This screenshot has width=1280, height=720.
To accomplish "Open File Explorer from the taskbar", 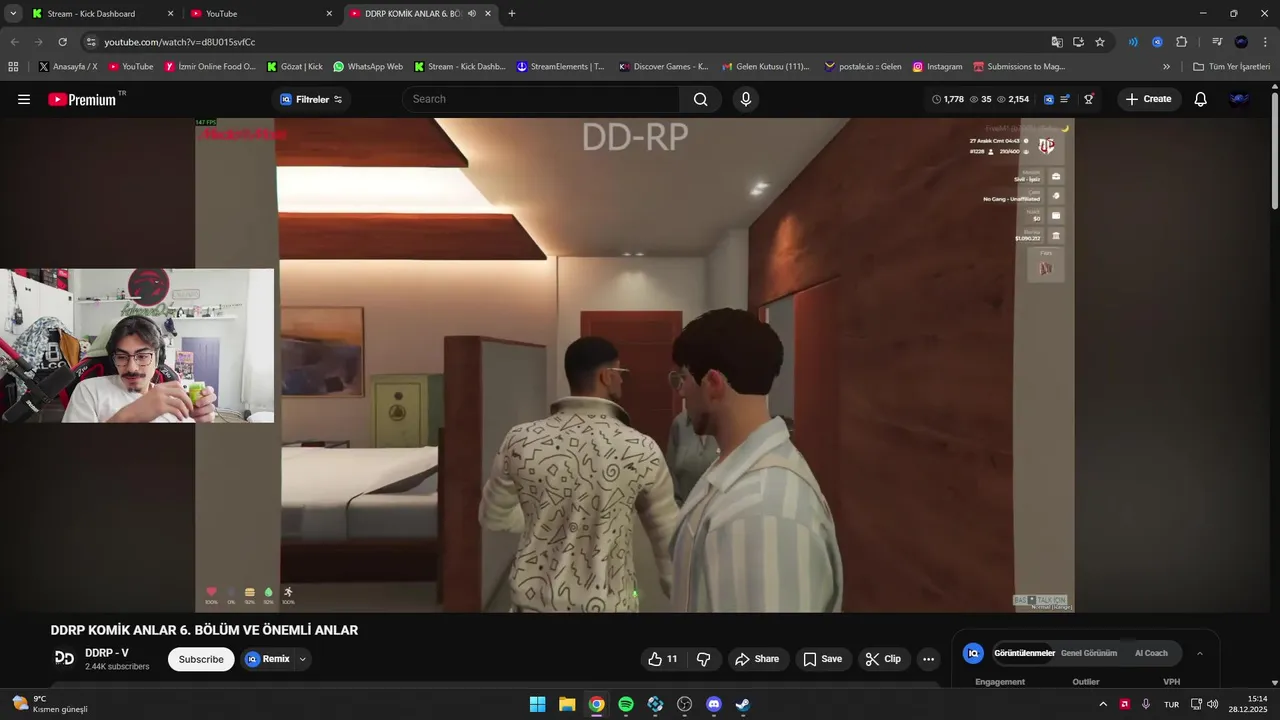I will click(x=567, y=704).
